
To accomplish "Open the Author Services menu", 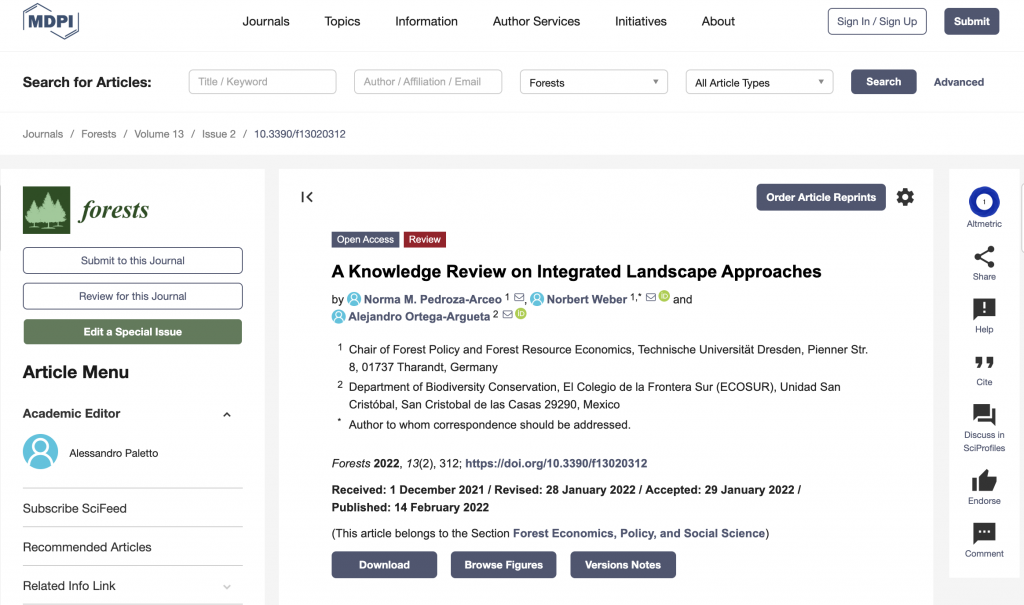I will coord(536,22).
